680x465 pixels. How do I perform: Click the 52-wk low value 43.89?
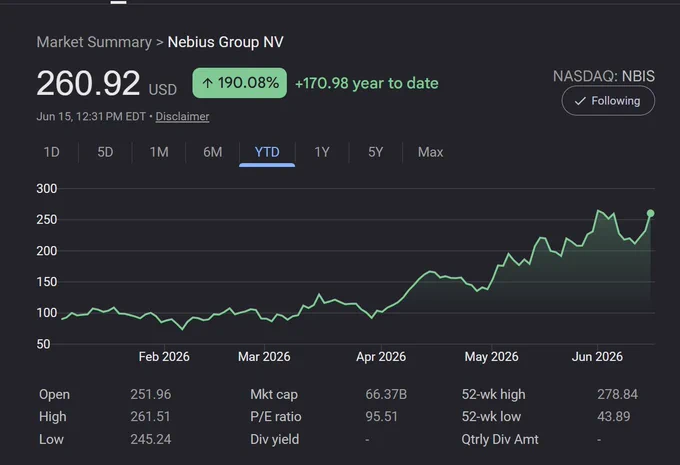614,416
